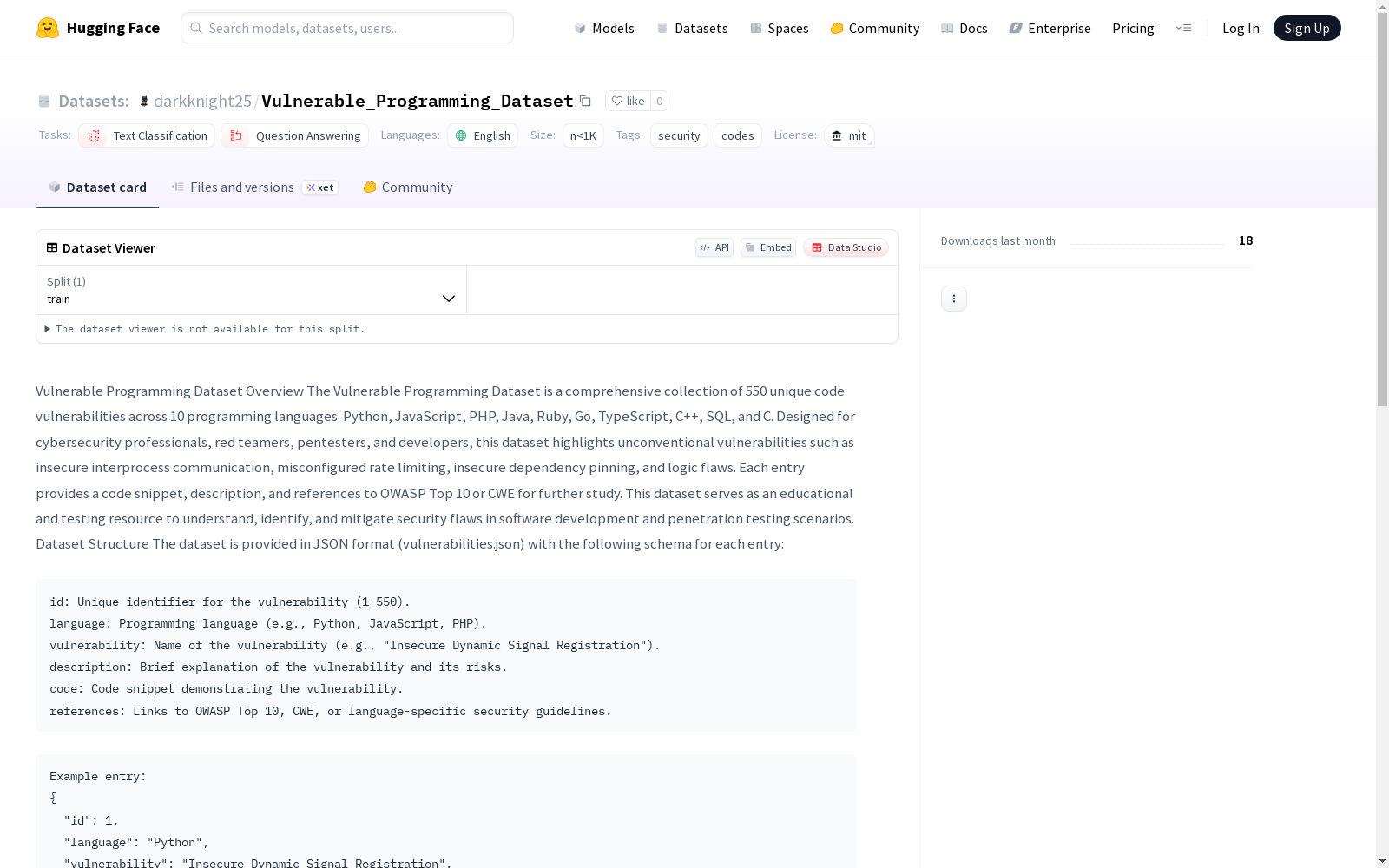The image size is (1389, 868).
Task: Click the line starting "description: Brief explanation"
Action: [279, 667]
